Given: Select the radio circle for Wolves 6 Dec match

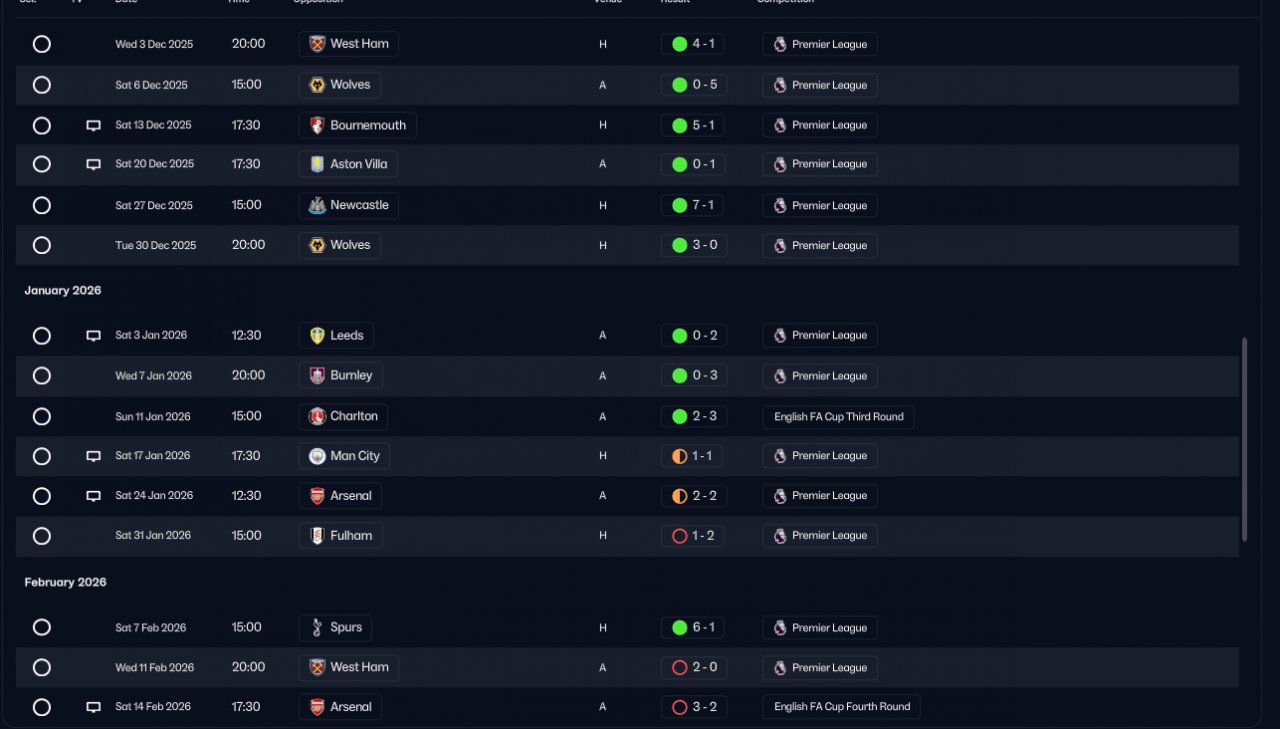Looking at the screenshot, I should [x=42, y=85].
